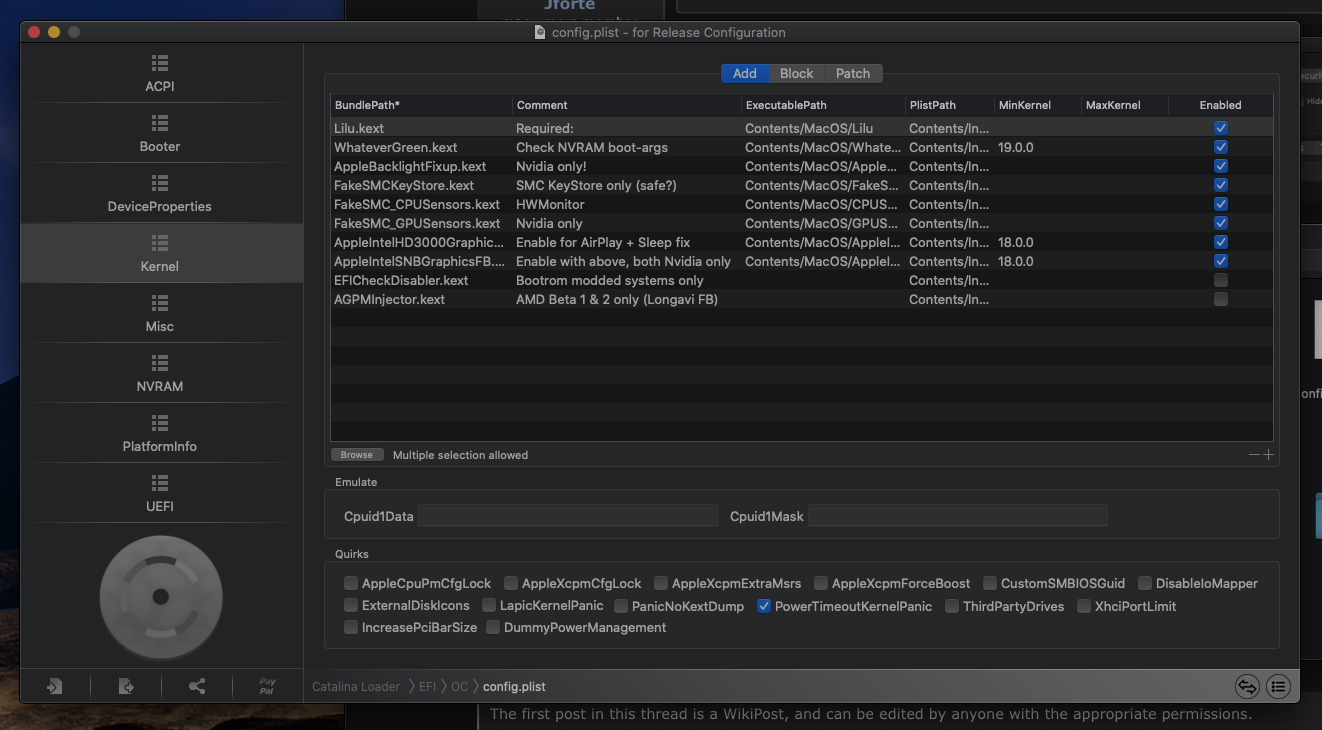Select the EFICheckDisabler.kext row name

pyautogui.click(x=401, y=280)
